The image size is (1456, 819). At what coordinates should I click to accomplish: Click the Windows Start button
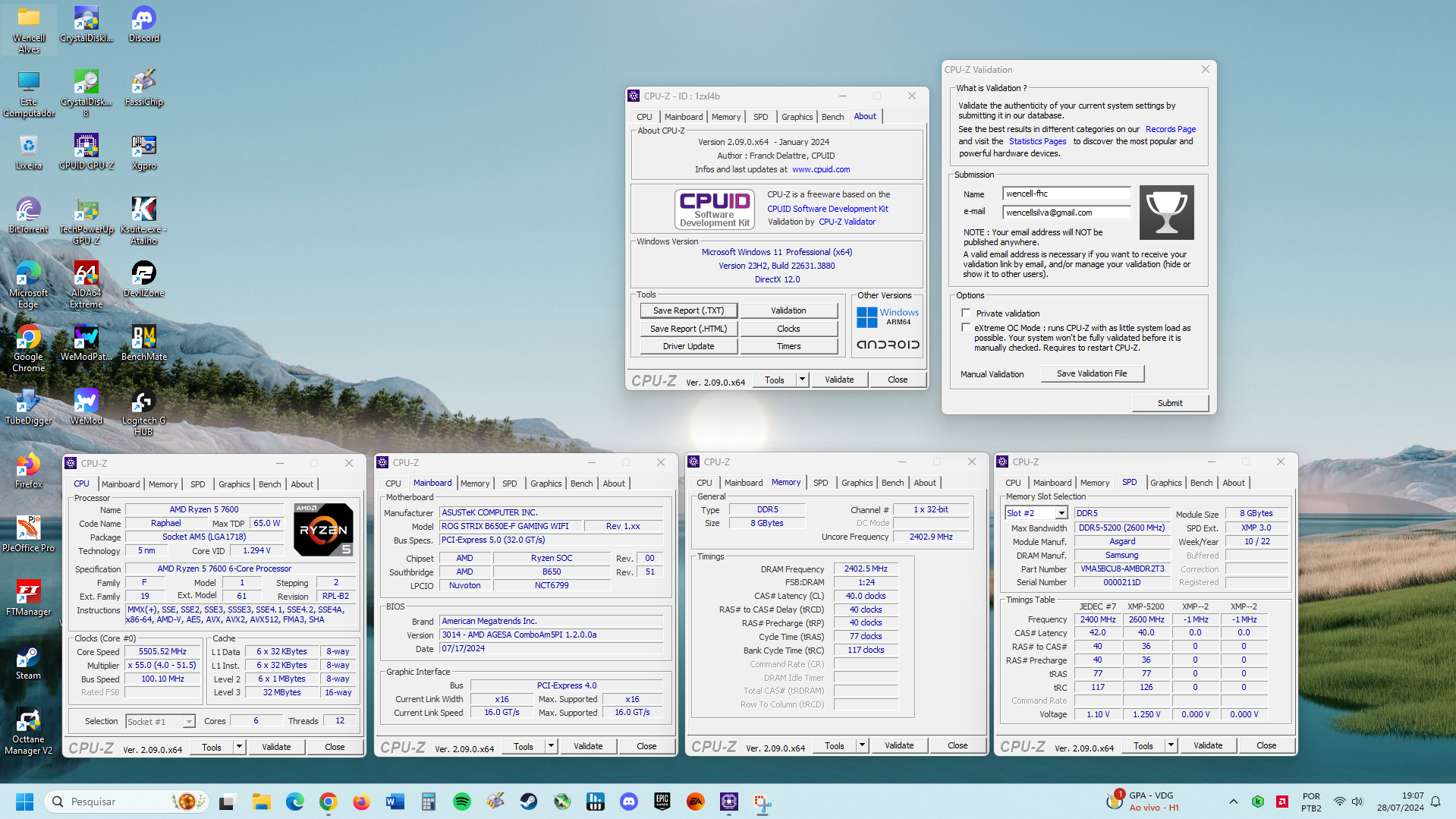(24, 802)
